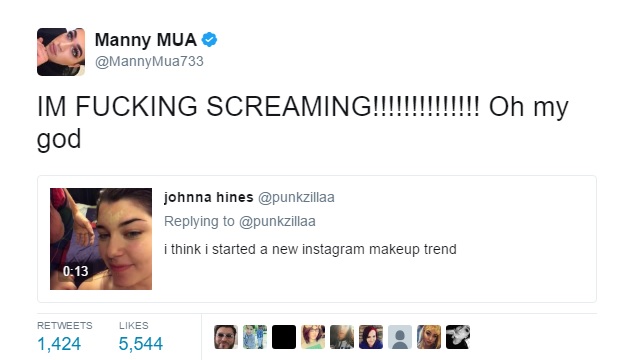Click the fifth liker avatar with dark hair

click(342, 337)
